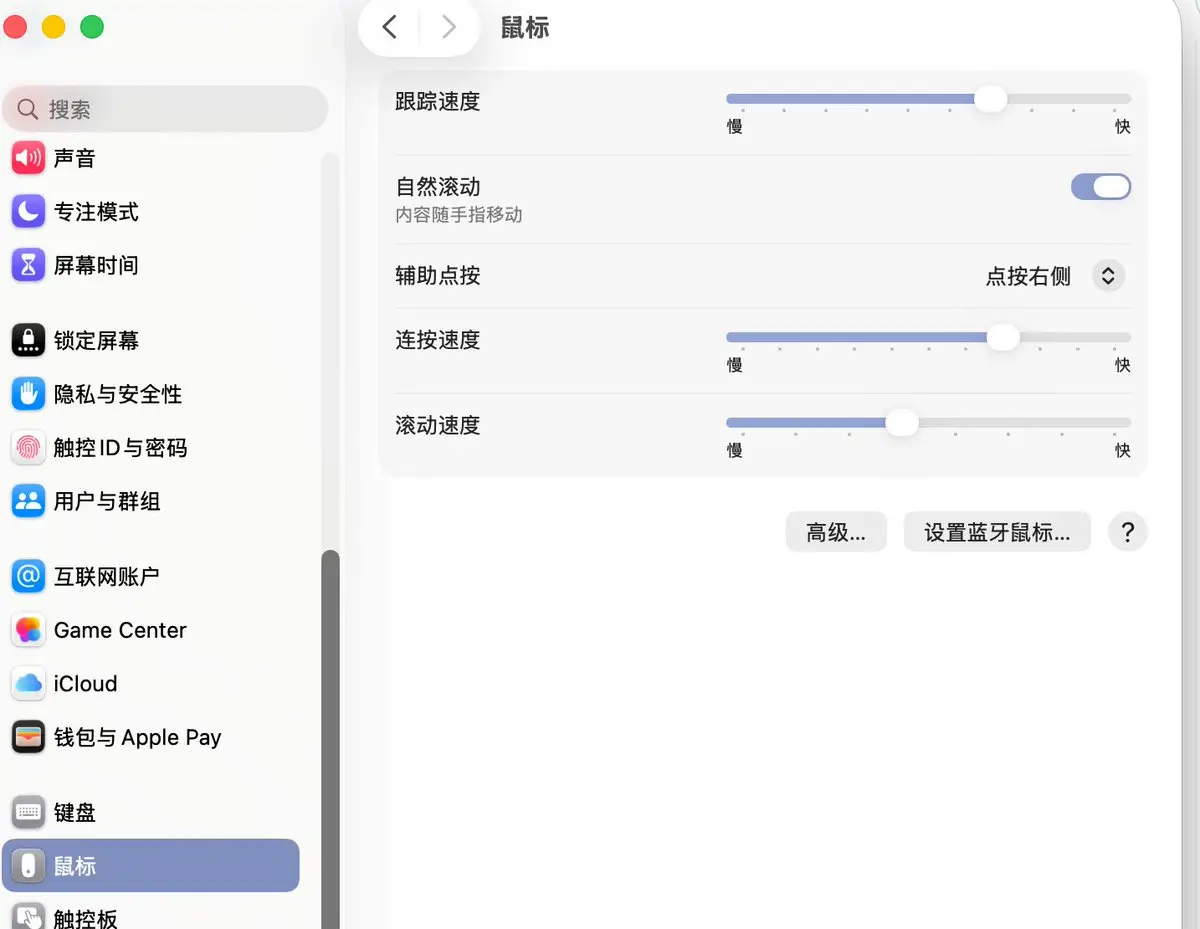Select the 屏幕时间 hourglass icon

28,265
